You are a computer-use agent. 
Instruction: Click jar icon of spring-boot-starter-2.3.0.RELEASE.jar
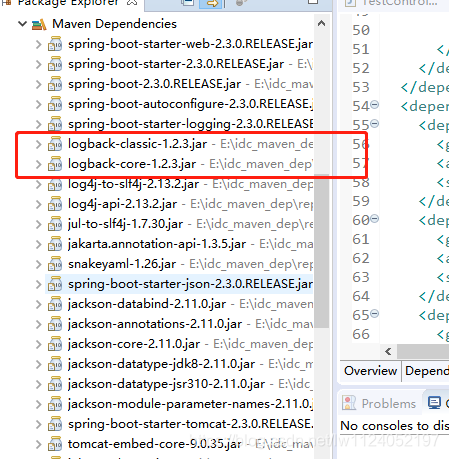coord(55,64)
